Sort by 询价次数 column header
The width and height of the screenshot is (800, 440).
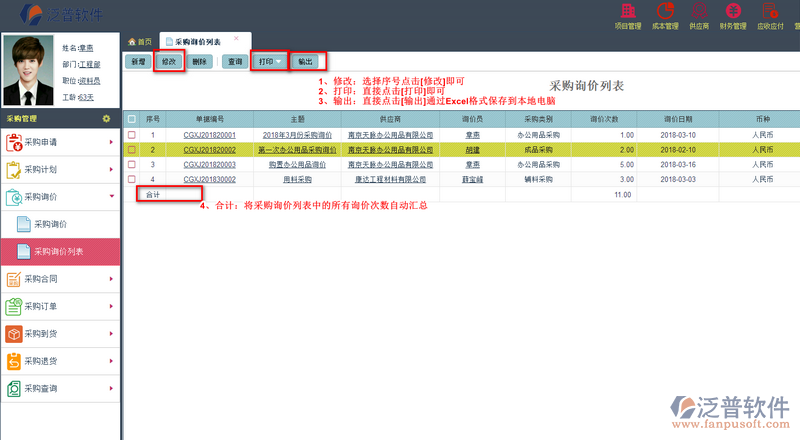pyautogui.click(x=604, y=119)
